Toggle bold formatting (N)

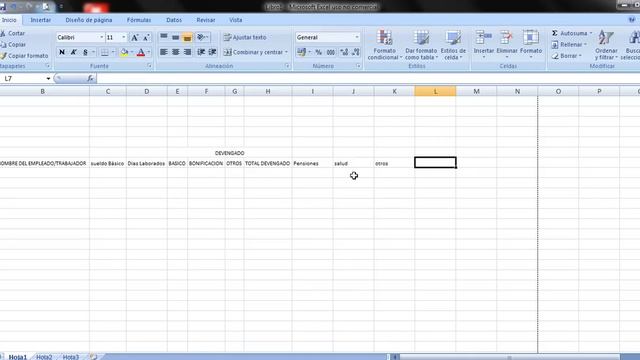pos(62,52)
